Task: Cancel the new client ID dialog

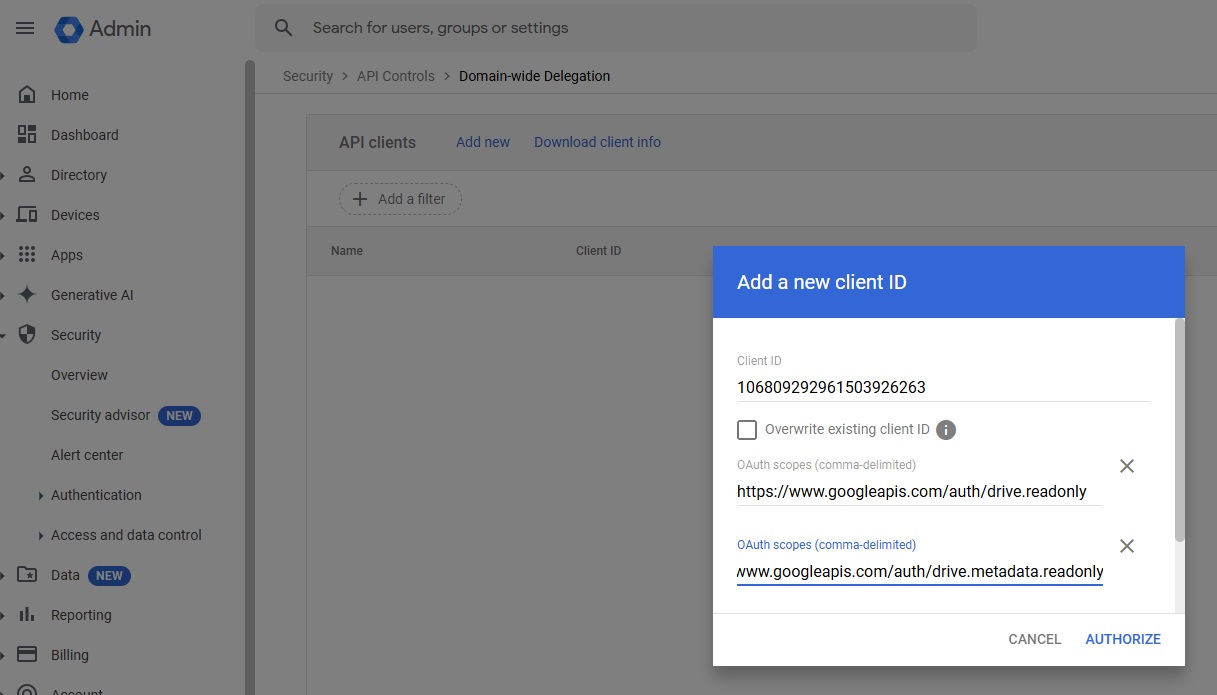Action: point(1034,639)
